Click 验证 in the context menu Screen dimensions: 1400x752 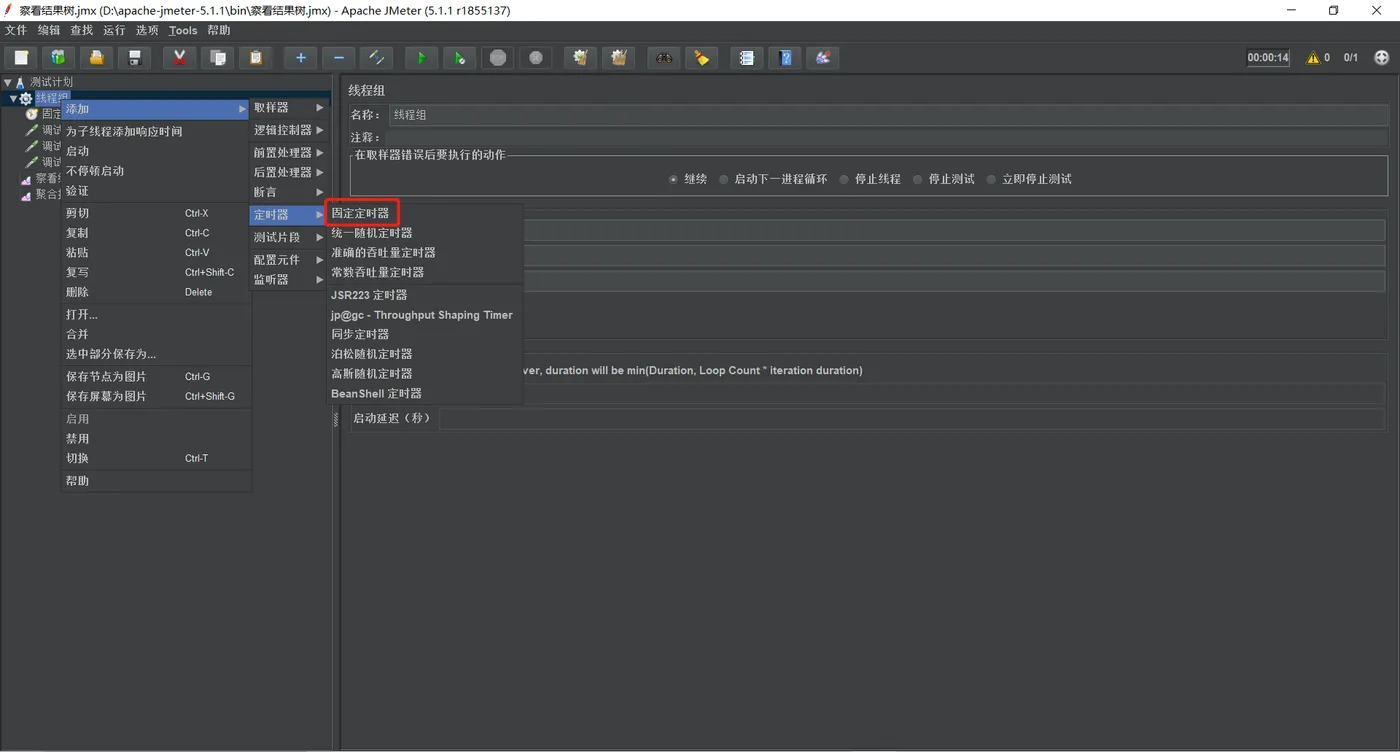[155, 191]
